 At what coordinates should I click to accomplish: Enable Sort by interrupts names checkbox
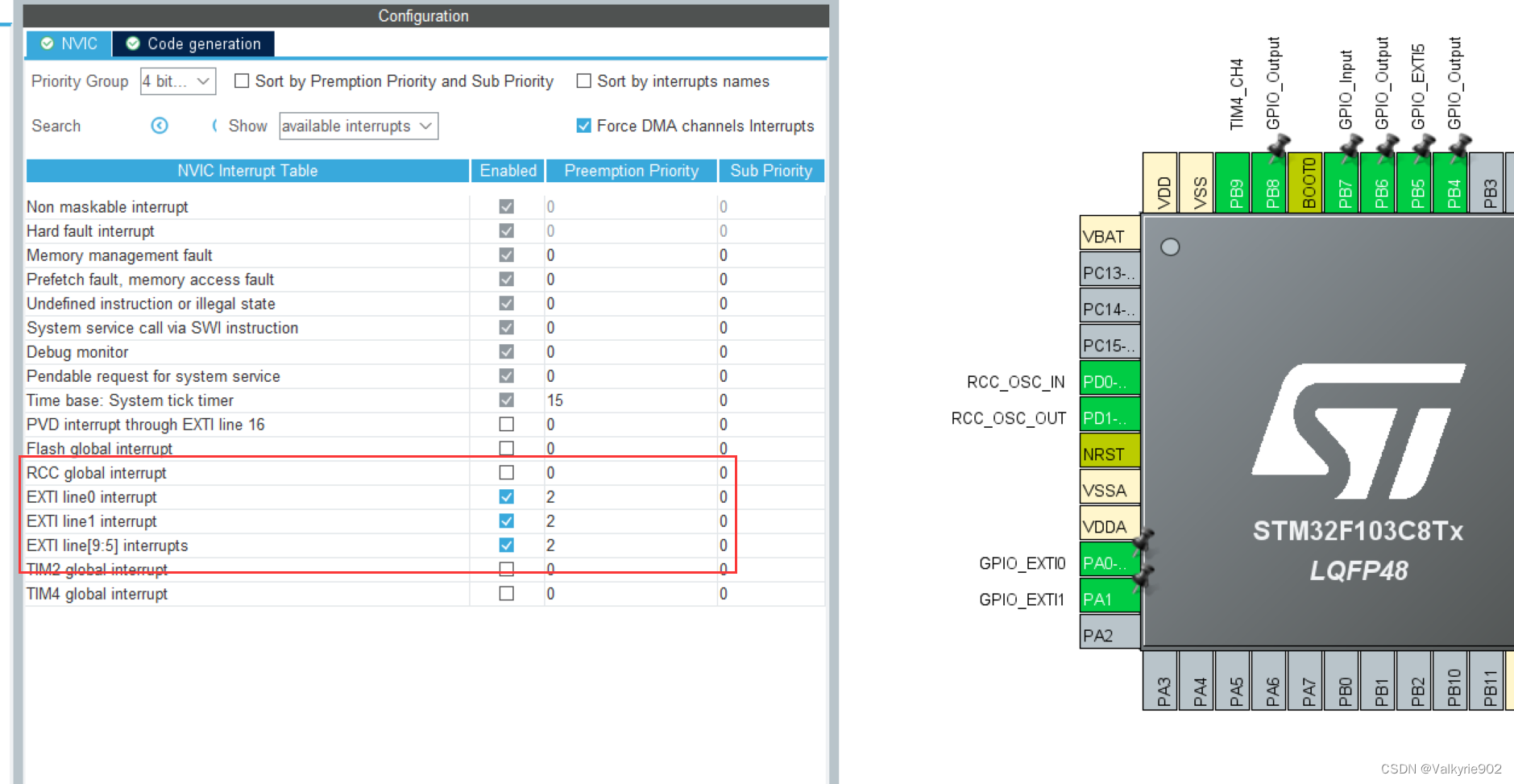(583, 81)
